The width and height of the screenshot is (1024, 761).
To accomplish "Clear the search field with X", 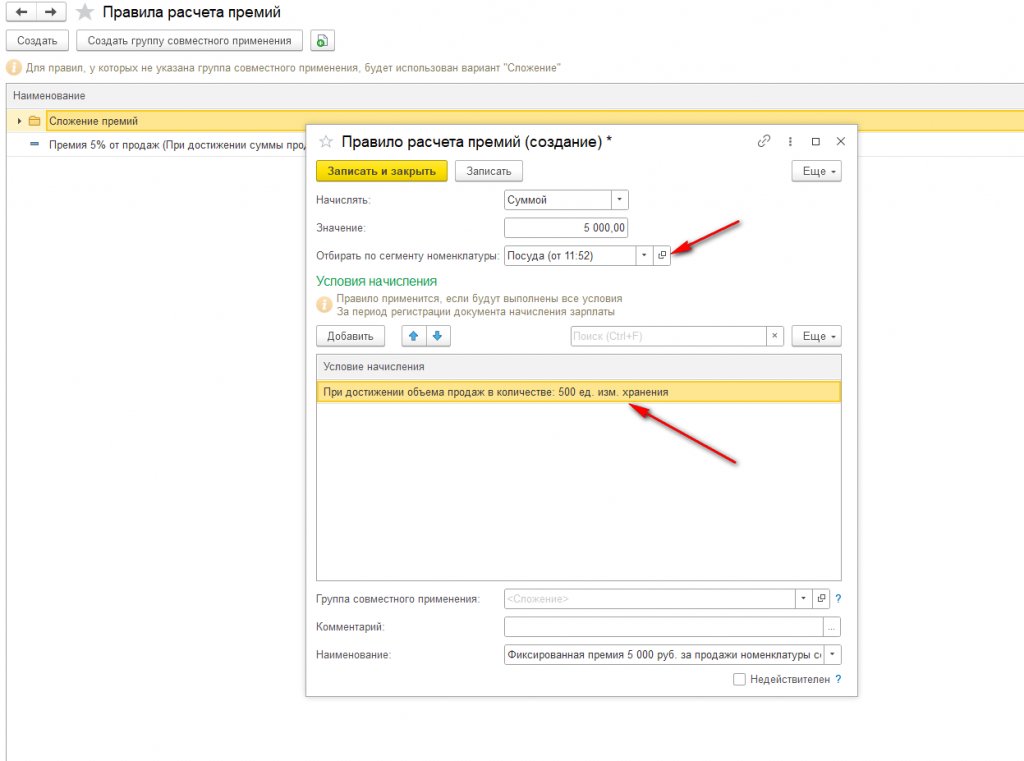I will tap(775, 336).
